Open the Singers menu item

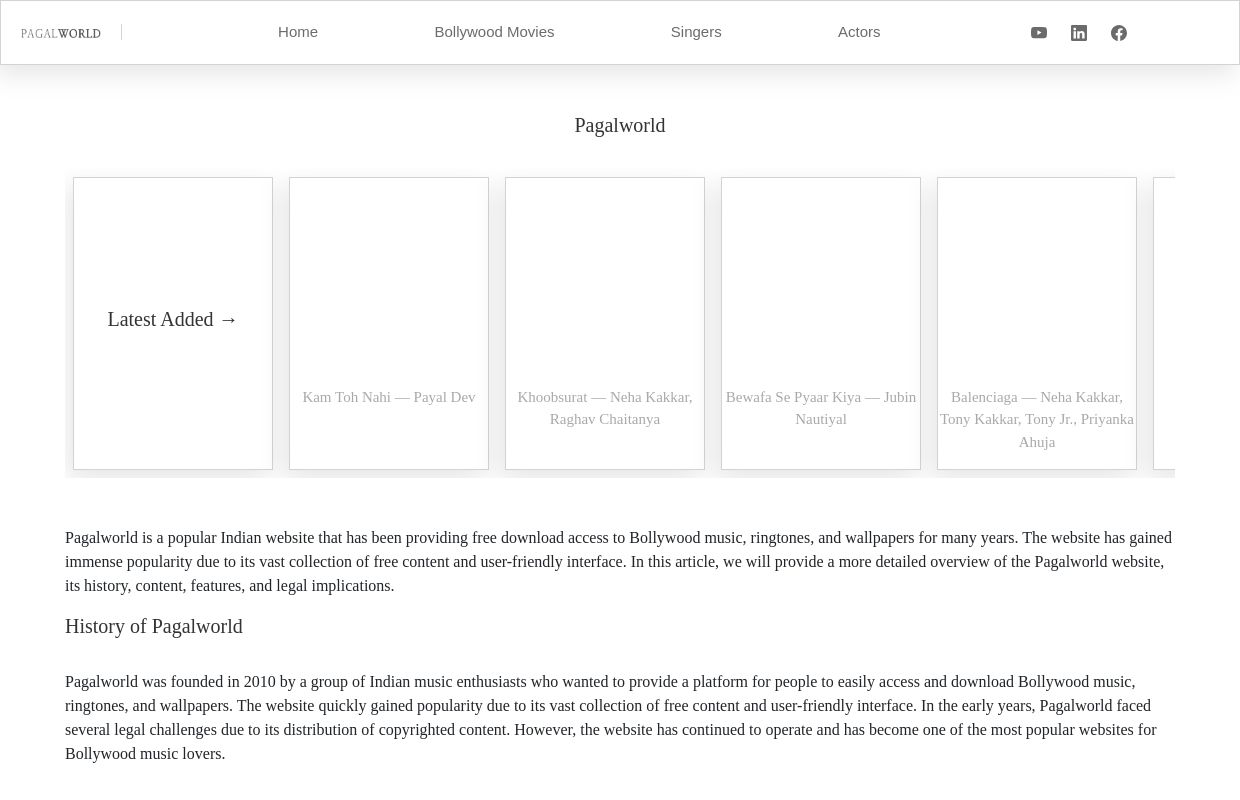696,32
